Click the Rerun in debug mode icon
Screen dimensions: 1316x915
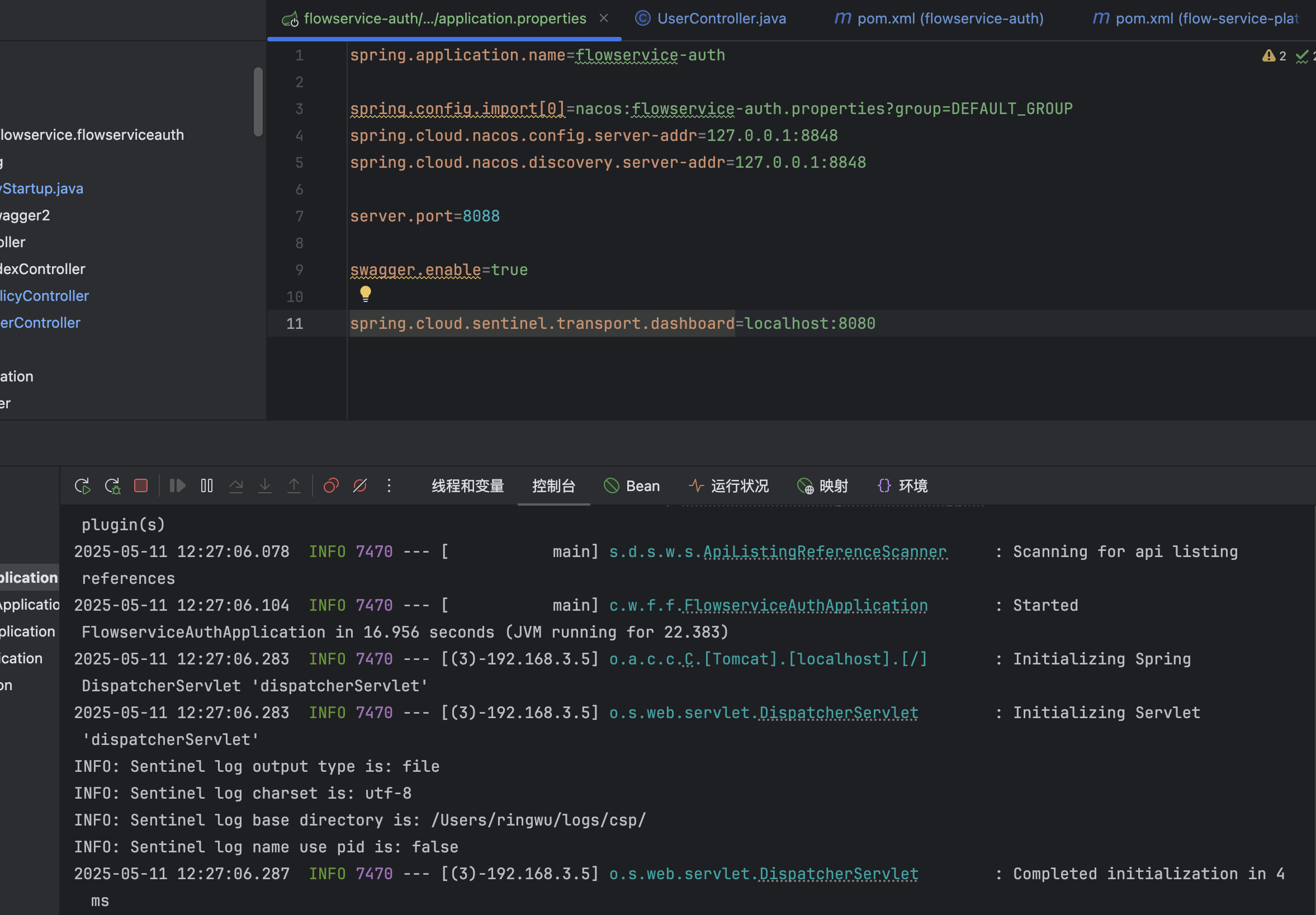pos(112,486)
